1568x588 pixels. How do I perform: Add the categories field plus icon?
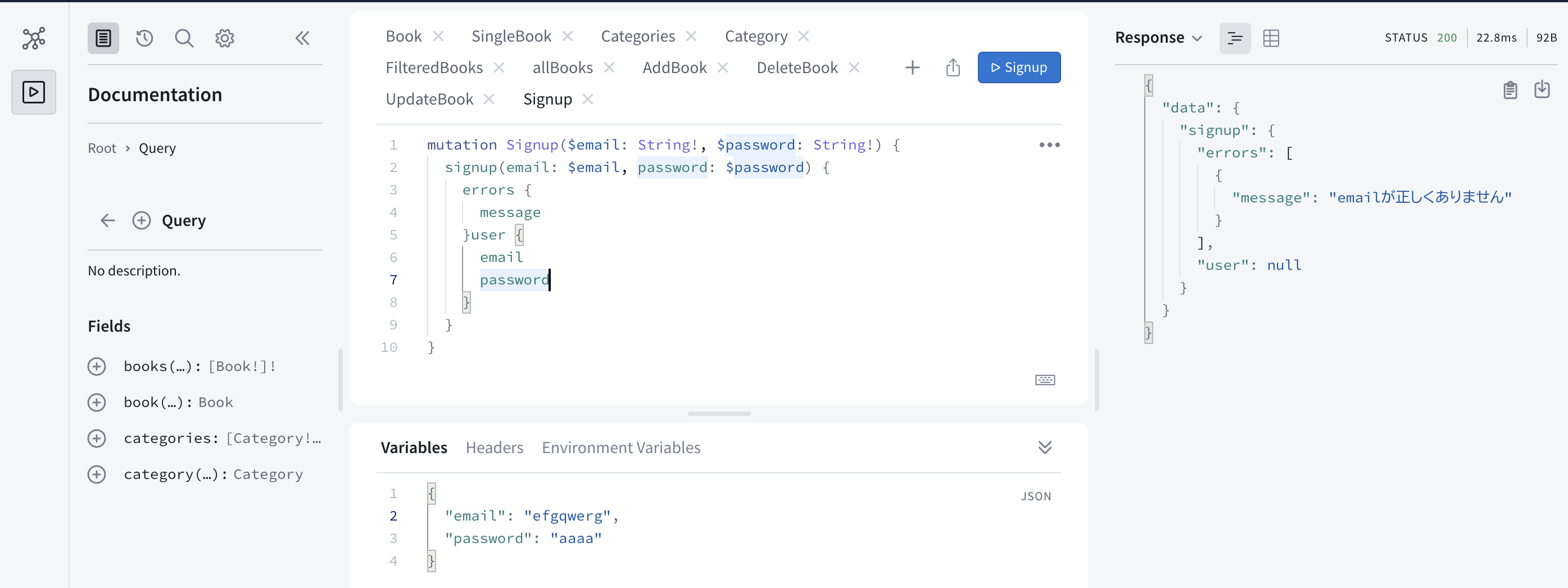[97, 438]
